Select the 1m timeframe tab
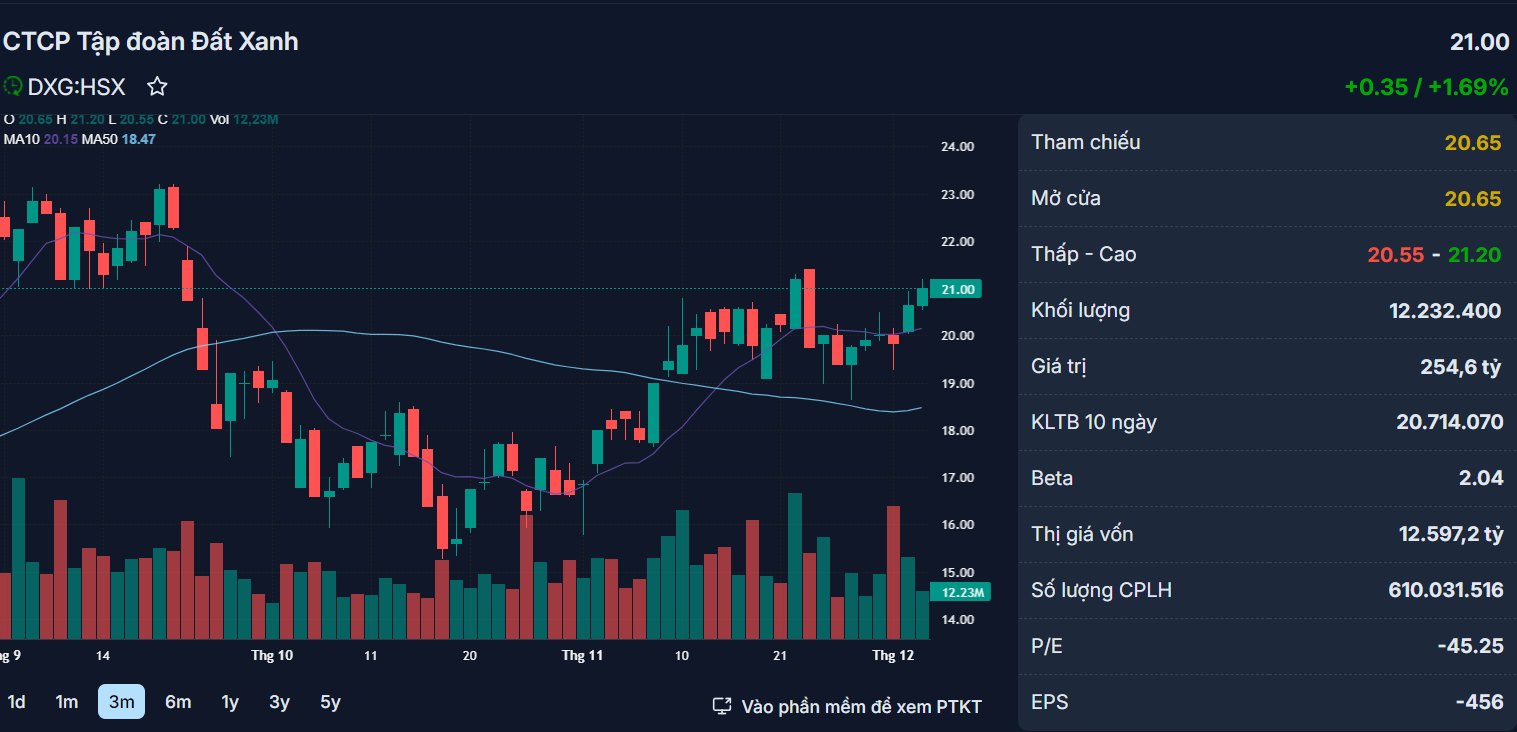Image resolution: width=1517 pixels, height=732 pixels. (67, 702)
